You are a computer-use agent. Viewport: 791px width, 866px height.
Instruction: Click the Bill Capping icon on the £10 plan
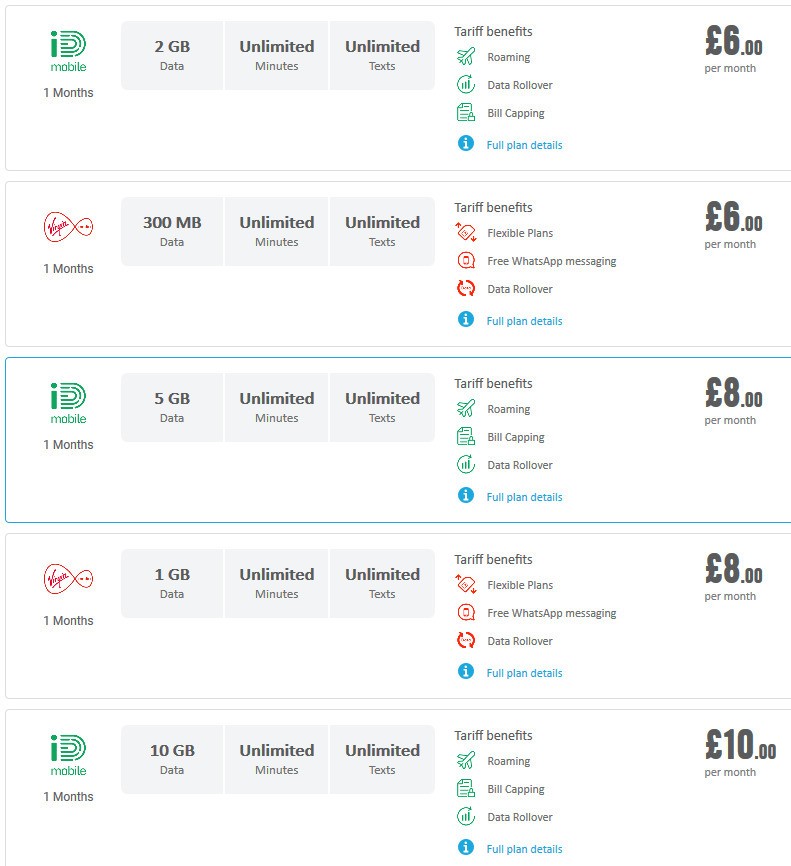tap(466, 789)
